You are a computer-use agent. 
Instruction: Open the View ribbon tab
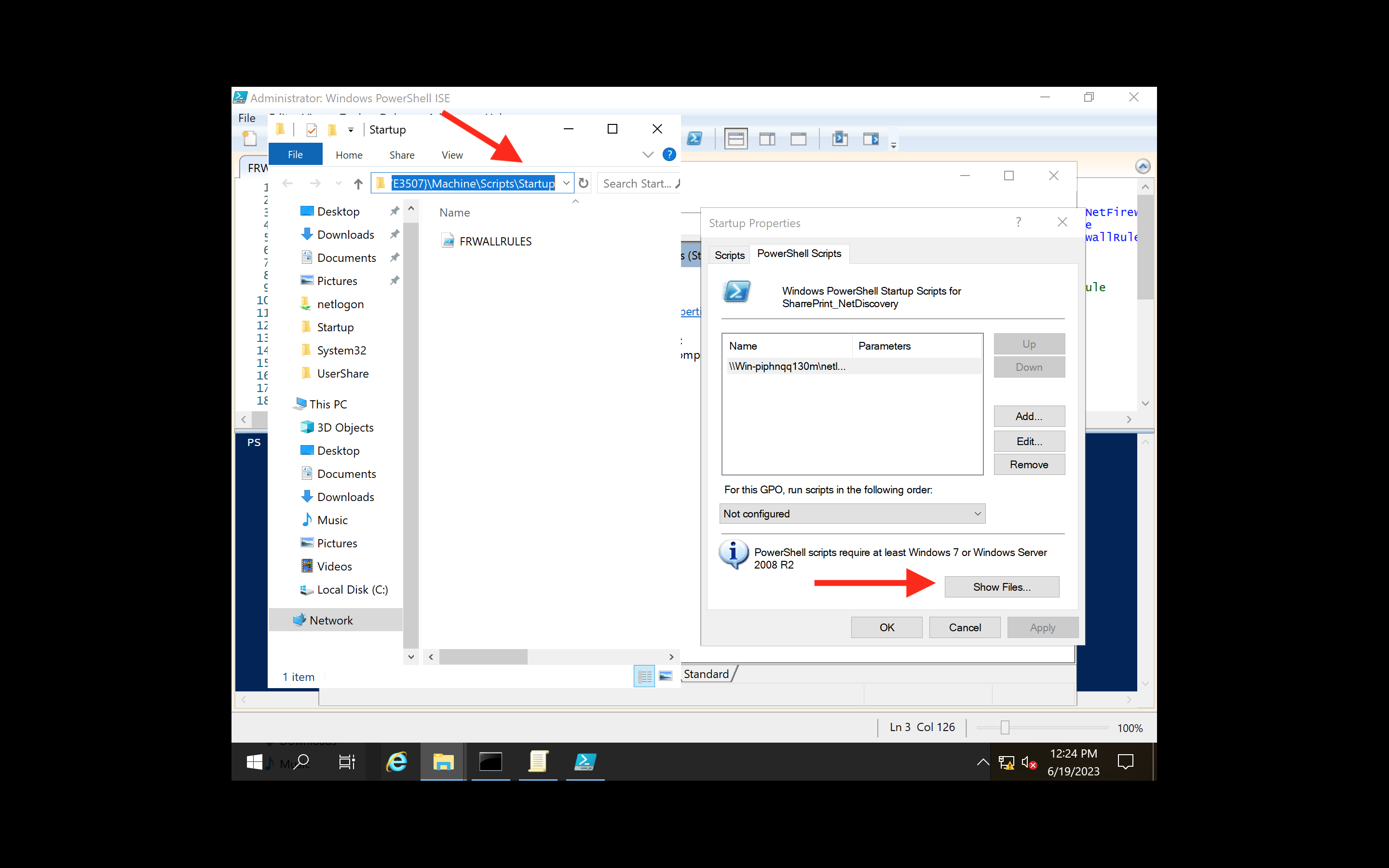pos(452,154)
